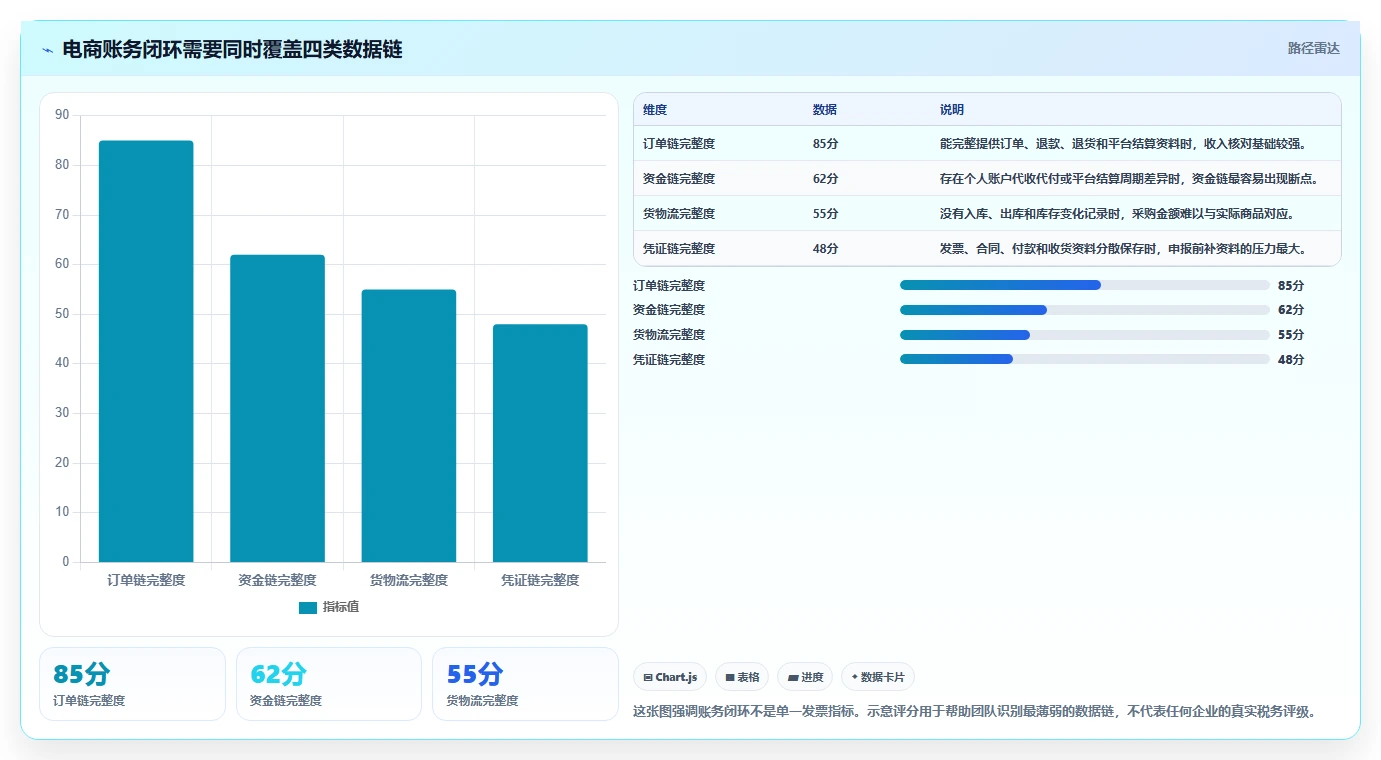This screenshot has width=1381, height=760.
Task: Click the page title 电商账务闭环需要同时覆盖四类数据链
Action: point(232,49)
